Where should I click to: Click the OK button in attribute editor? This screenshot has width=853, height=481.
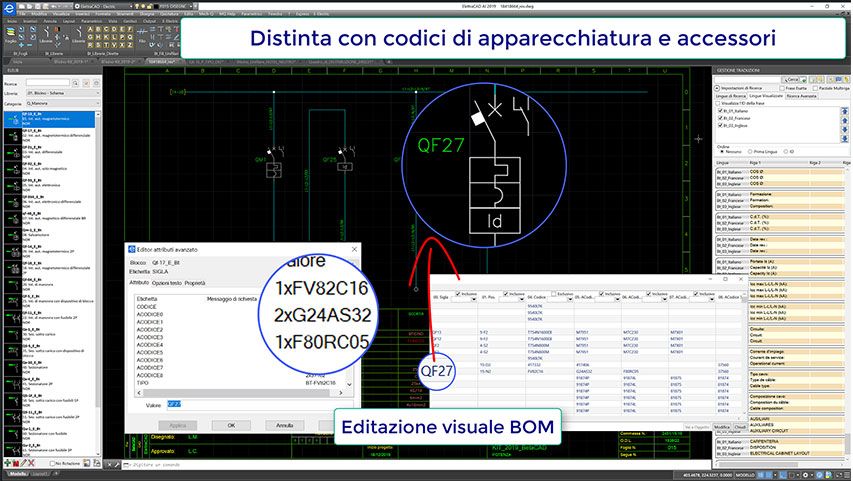[231, 425]
